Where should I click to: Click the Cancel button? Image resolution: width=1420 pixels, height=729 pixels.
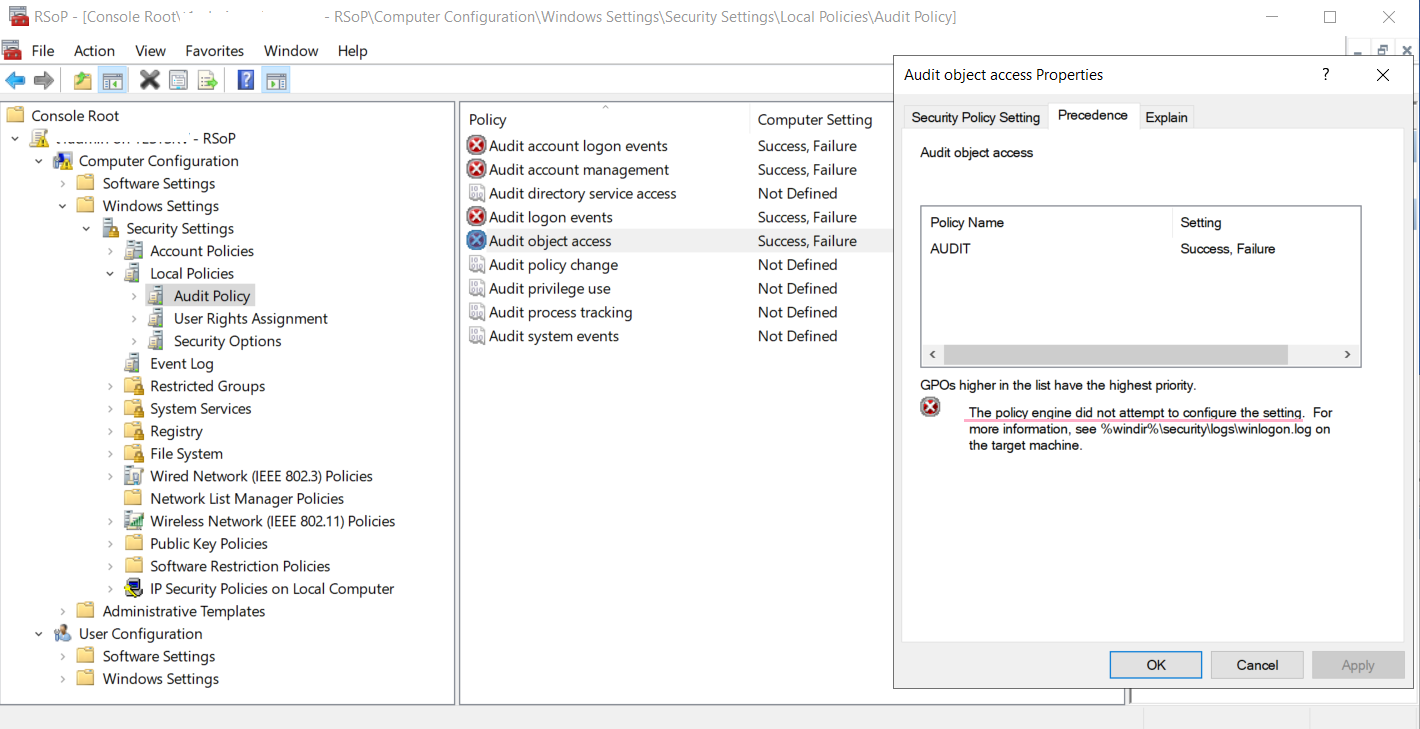coord(1257,665)
